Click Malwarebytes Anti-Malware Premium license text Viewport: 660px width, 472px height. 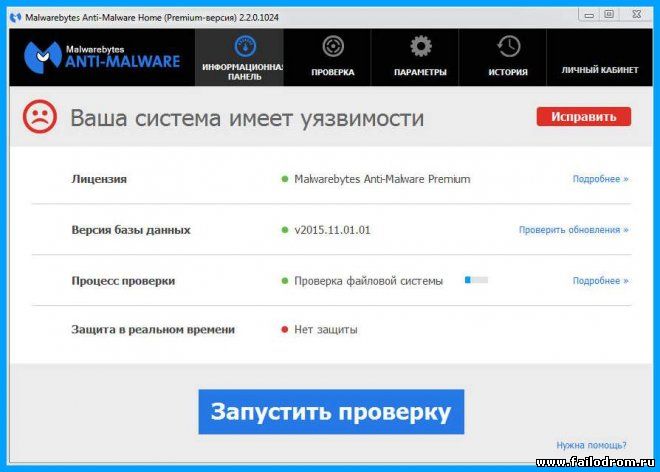click(x=382, y=179)
